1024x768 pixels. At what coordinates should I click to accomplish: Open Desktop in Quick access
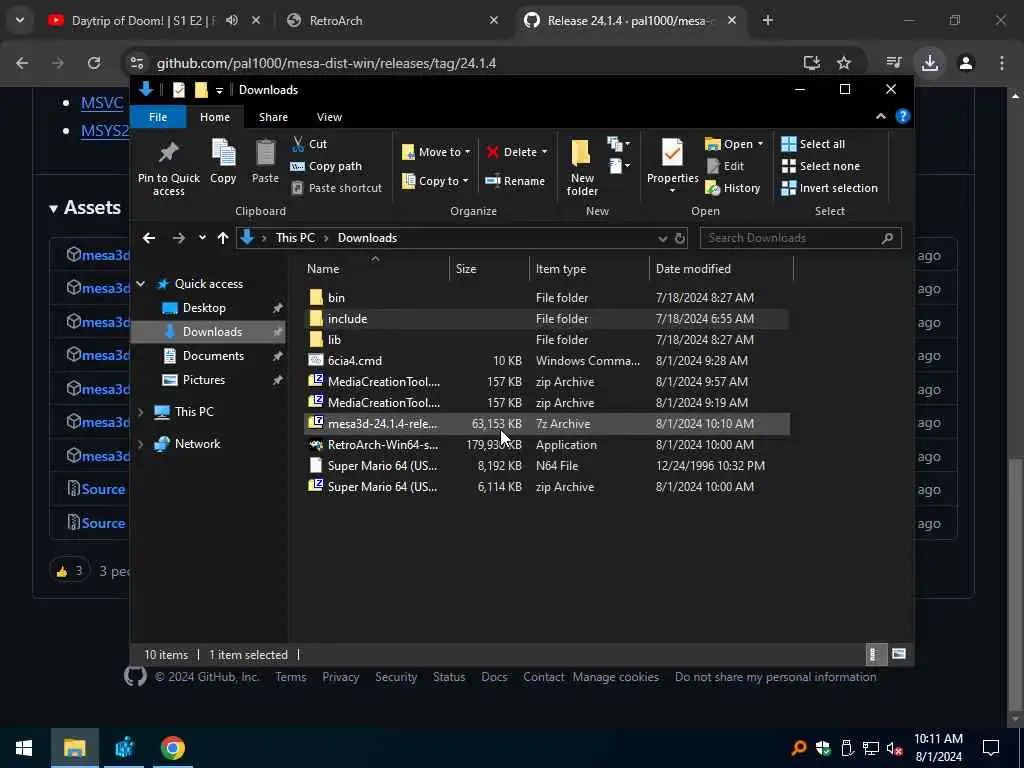click(x=204, y=308)
